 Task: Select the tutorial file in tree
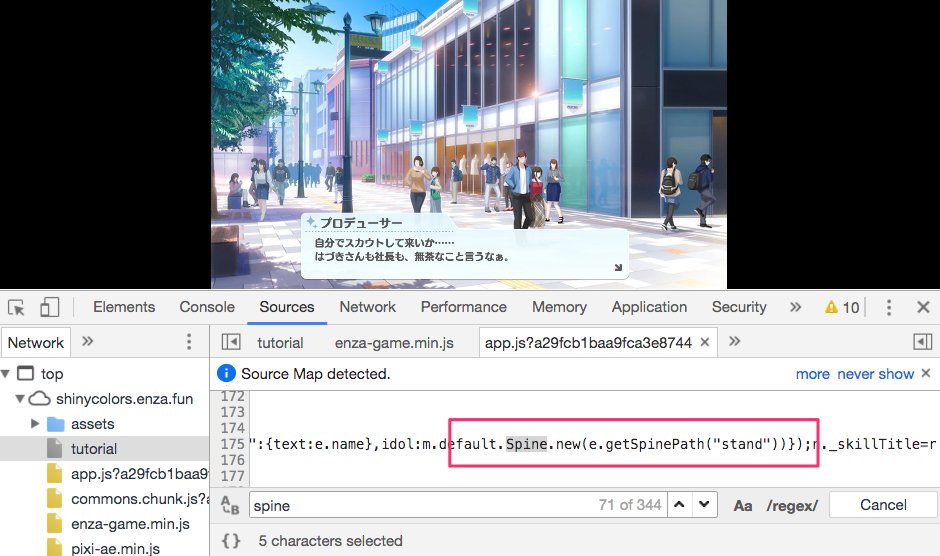94,449
